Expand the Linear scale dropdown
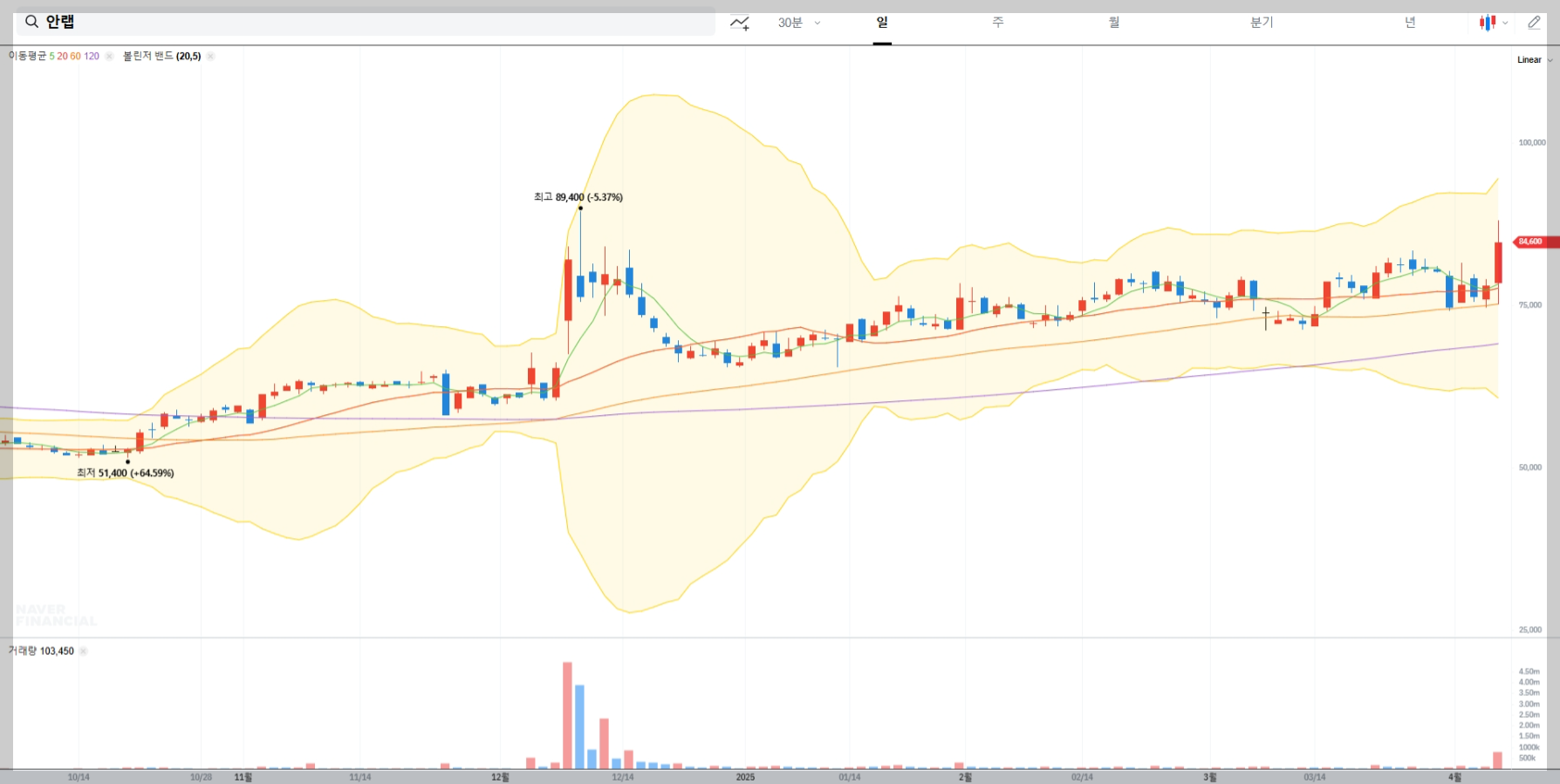 coord(1535,60)
